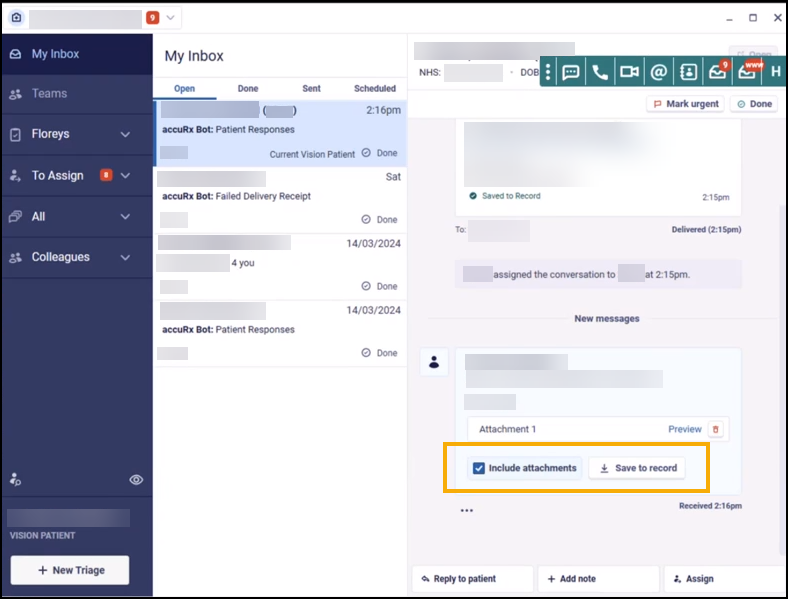The image size is (788, 599).
Task: Switch to the Scheduled tab
Action: [375, 89]
